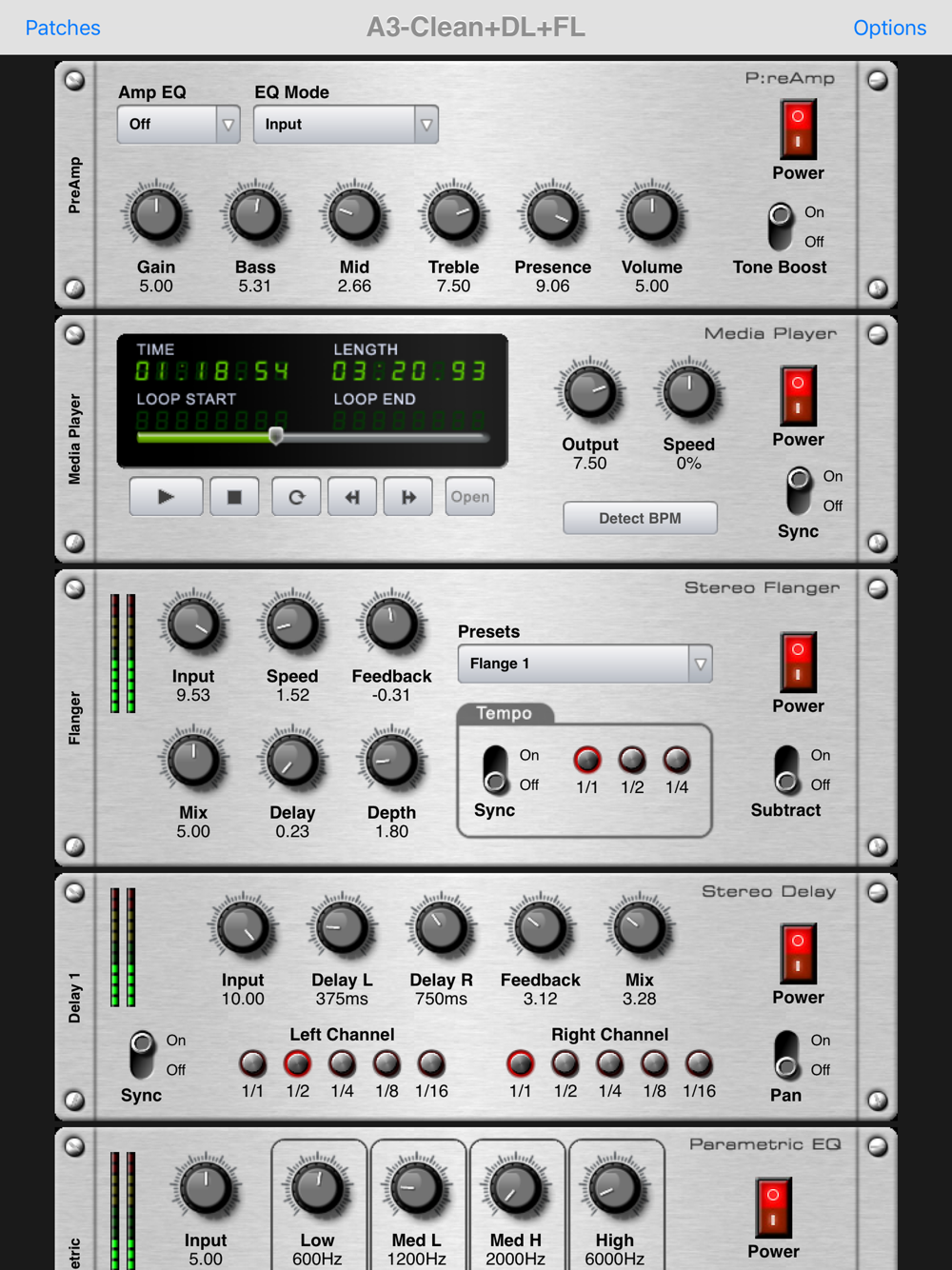Go to Patches

63,28
